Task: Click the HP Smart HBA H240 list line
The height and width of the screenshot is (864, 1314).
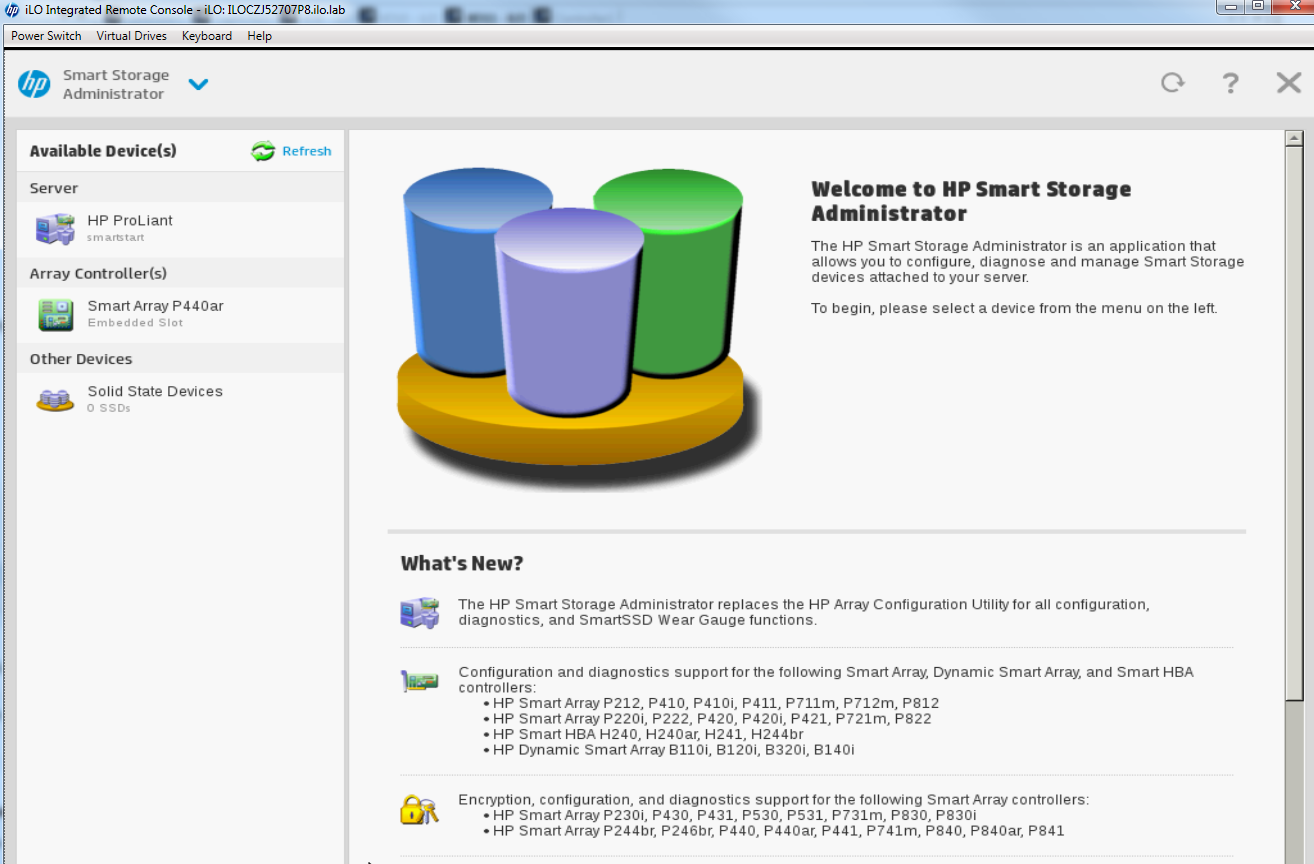Action: point(648,734)
